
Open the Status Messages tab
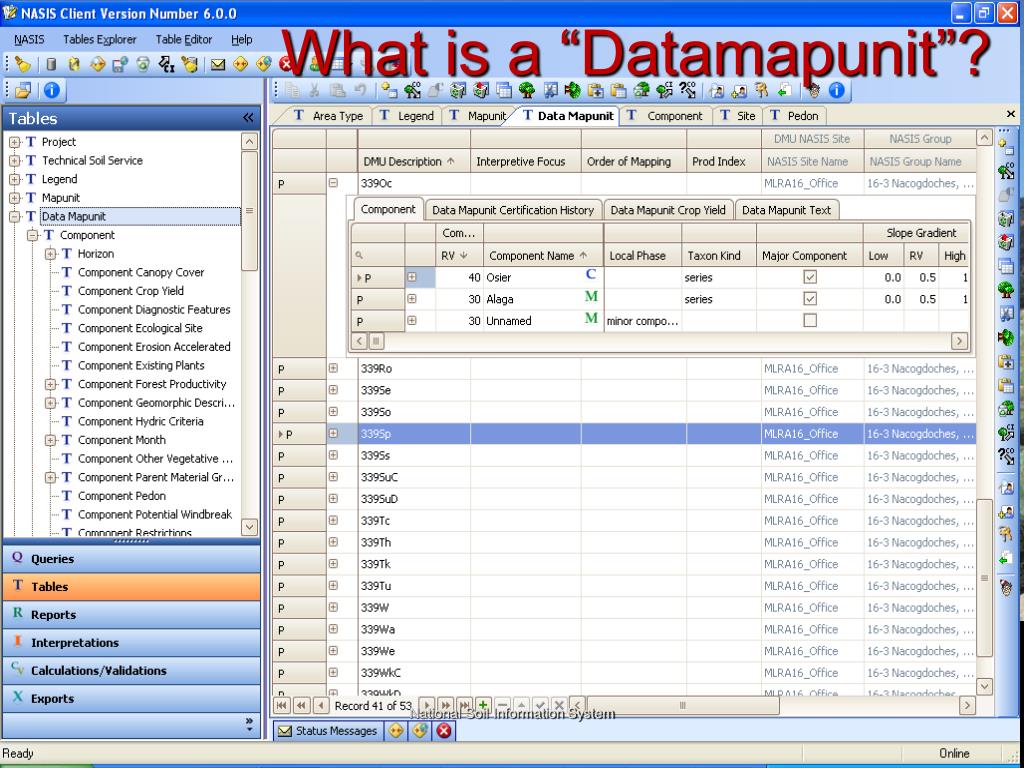pyautogui.click(x=328, y=731)
